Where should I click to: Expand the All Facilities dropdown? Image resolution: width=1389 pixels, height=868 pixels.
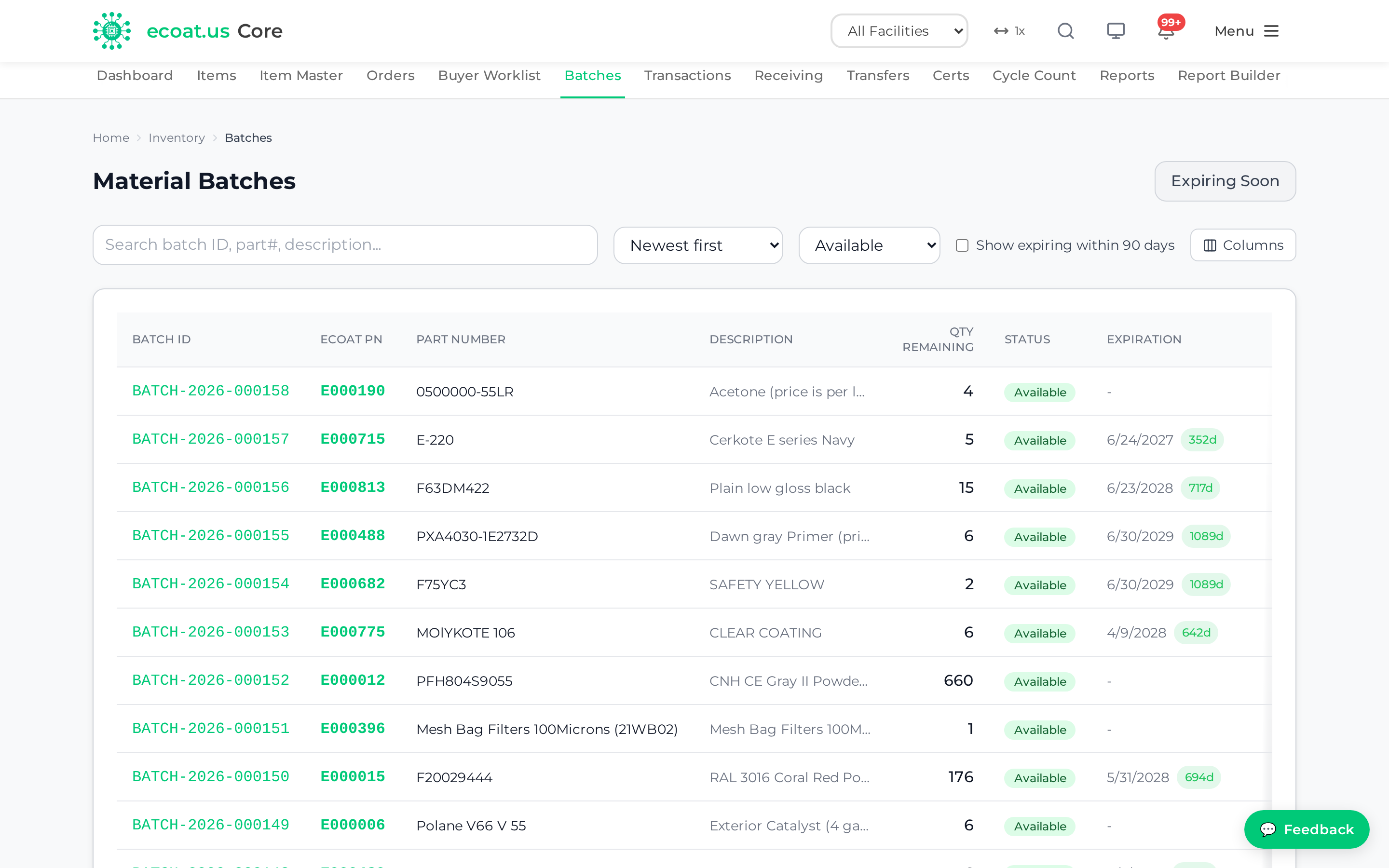899,31
